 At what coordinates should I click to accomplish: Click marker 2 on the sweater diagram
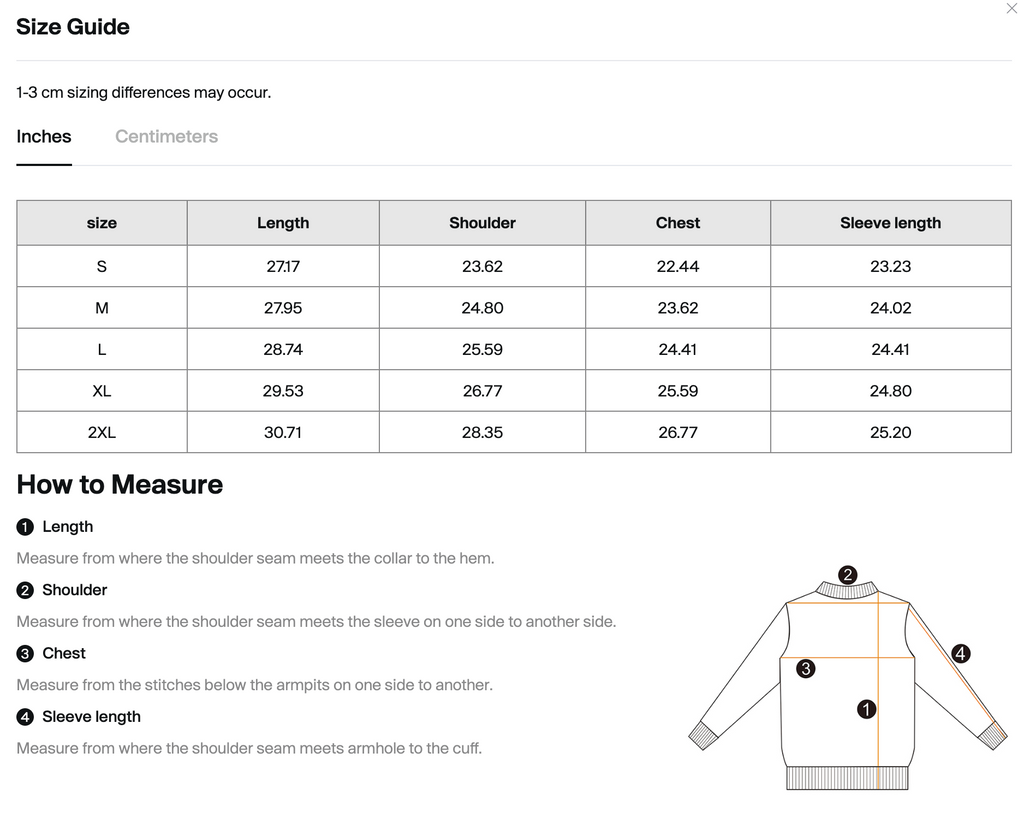point(847,574)
